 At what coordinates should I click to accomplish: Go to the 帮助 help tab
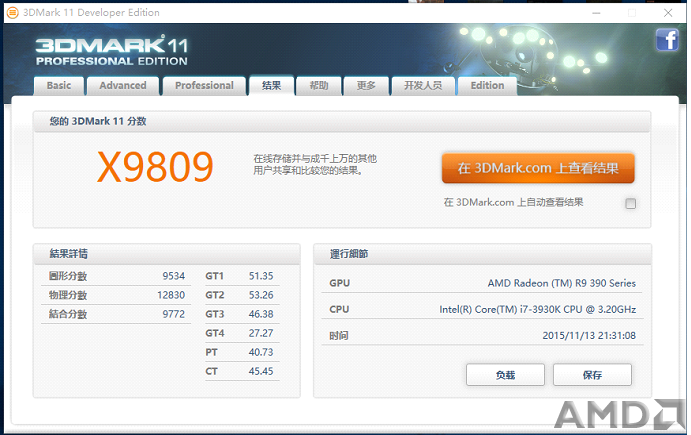tap(319, 86)
